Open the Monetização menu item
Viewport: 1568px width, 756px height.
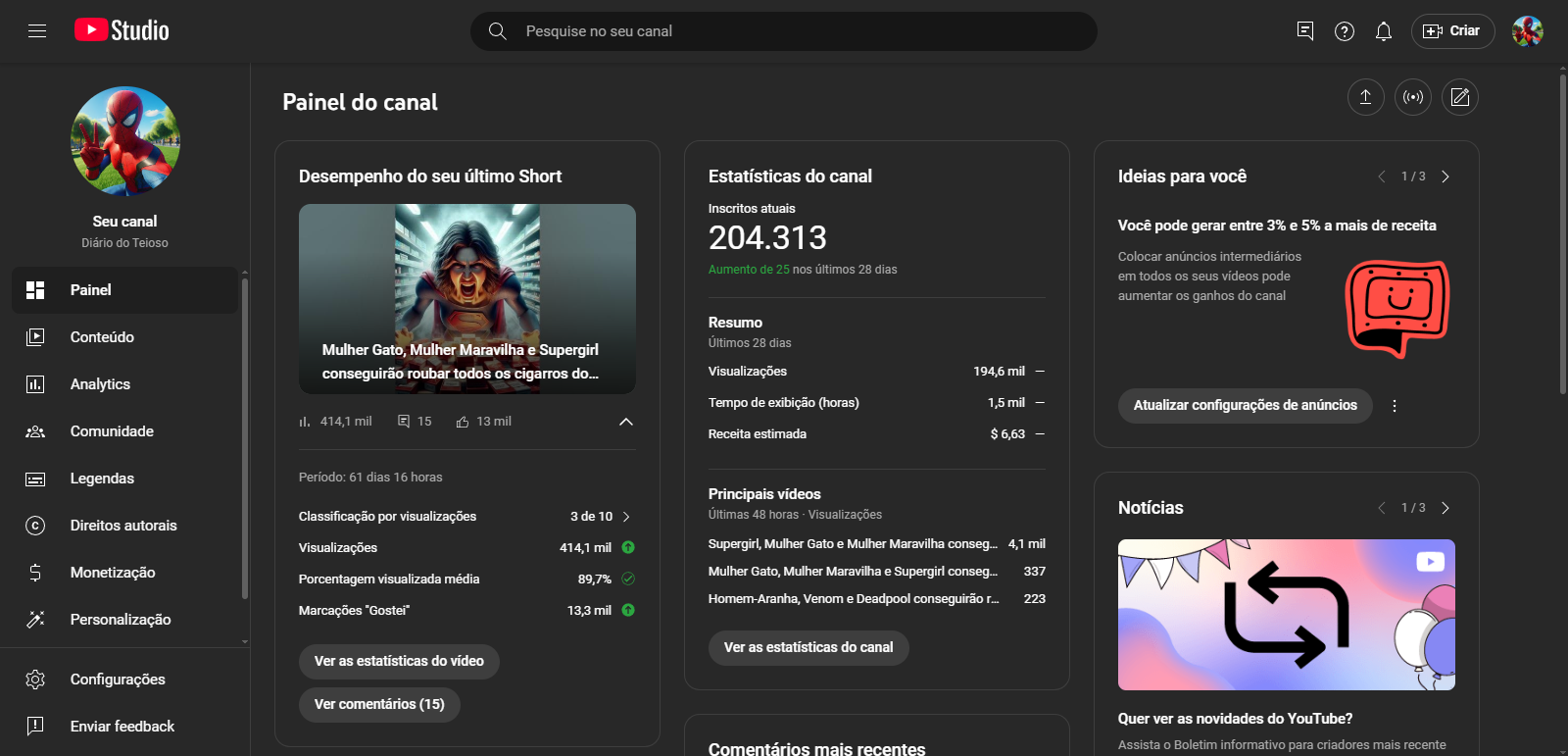[x=125, y=573]
